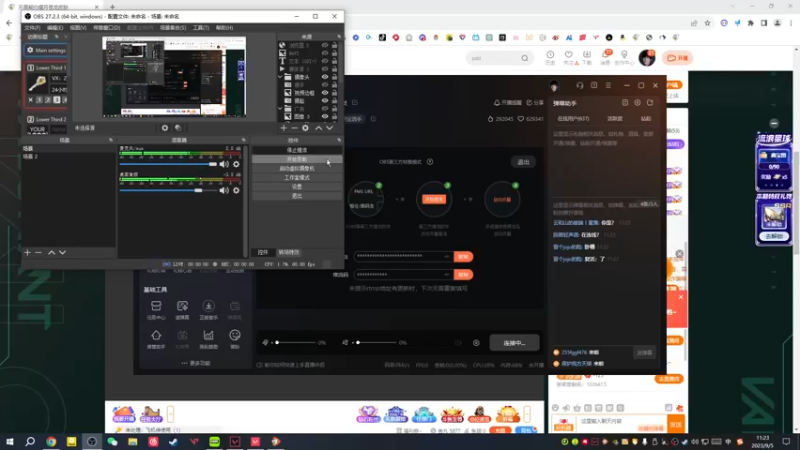Switch to the 在线用户(637) tab
The height and width of the screenshot is (450, 800).
(573, 118)
